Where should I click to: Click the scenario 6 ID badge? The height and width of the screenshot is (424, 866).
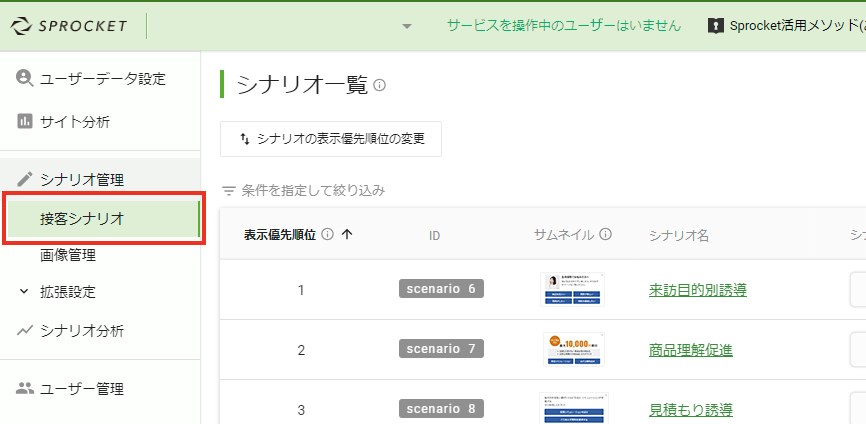click(441, 289)
